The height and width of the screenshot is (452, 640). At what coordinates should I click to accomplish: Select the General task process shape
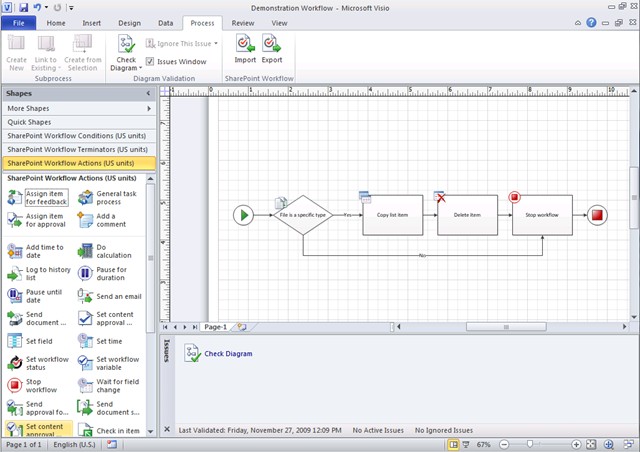108,198
